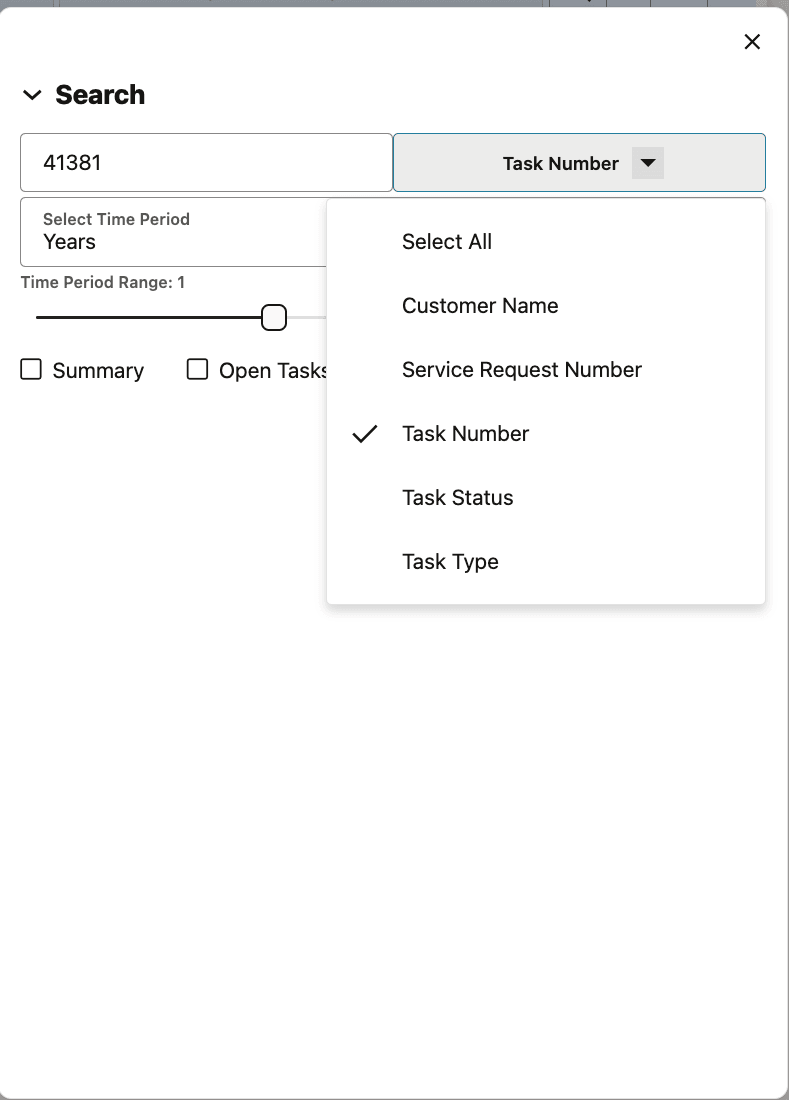Click the left end of the range slider track
The width and height of the screenshot is (804, 1100).
[x=40, y=318]
